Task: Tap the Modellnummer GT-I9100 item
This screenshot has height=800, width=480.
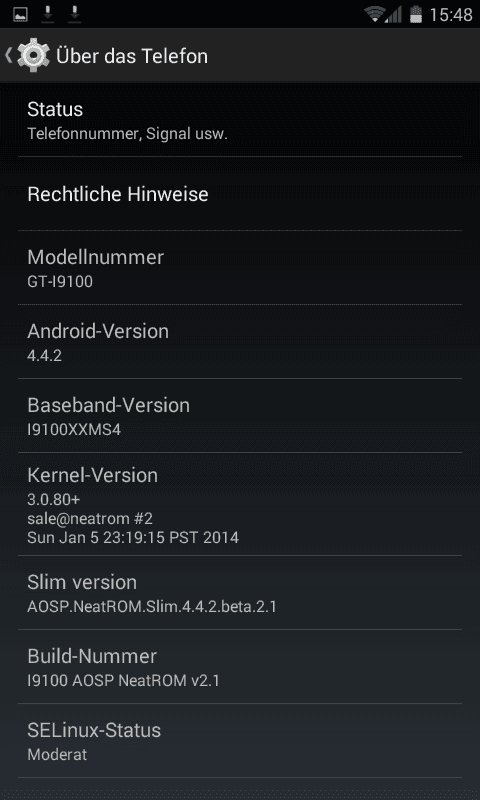Action: [x=240, y=268]
